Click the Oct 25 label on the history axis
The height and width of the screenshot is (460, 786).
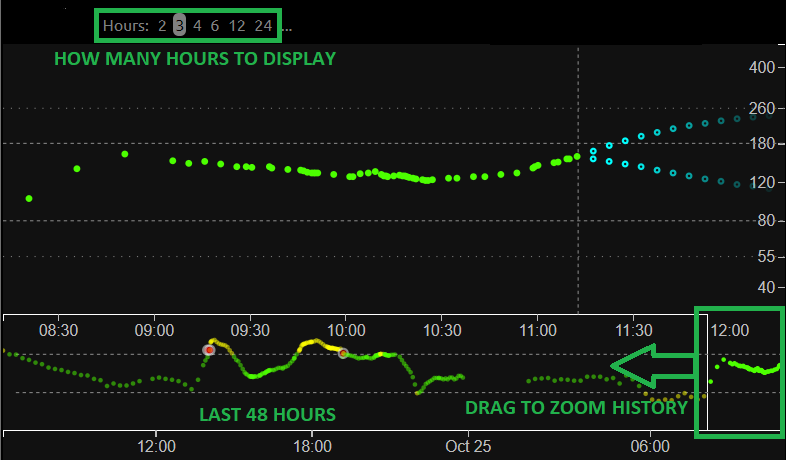tap(468, 445)
